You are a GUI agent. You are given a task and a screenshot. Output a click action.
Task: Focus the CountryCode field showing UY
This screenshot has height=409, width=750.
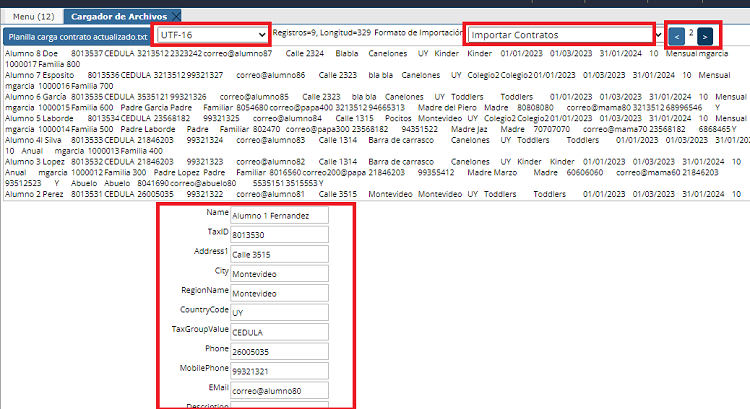279,312
